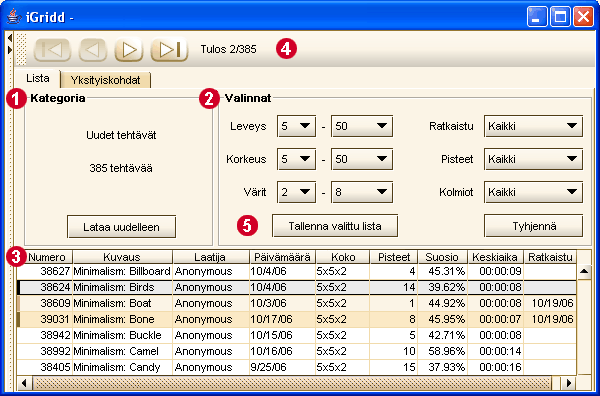The image size is (600, 396).
Task: Sort by Koko column header
Action: (343, 257)
